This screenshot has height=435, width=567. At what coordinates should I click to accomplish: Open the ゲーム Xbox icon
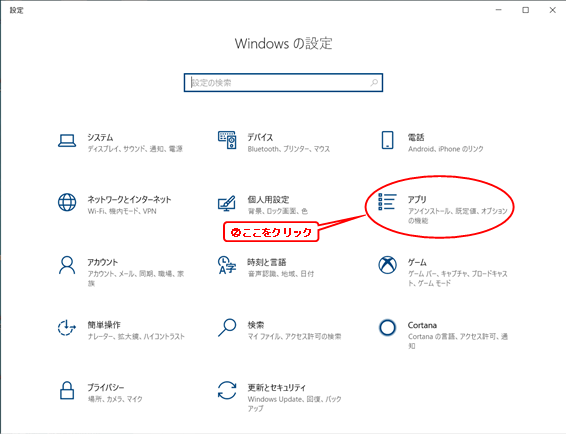click(387, 265)
